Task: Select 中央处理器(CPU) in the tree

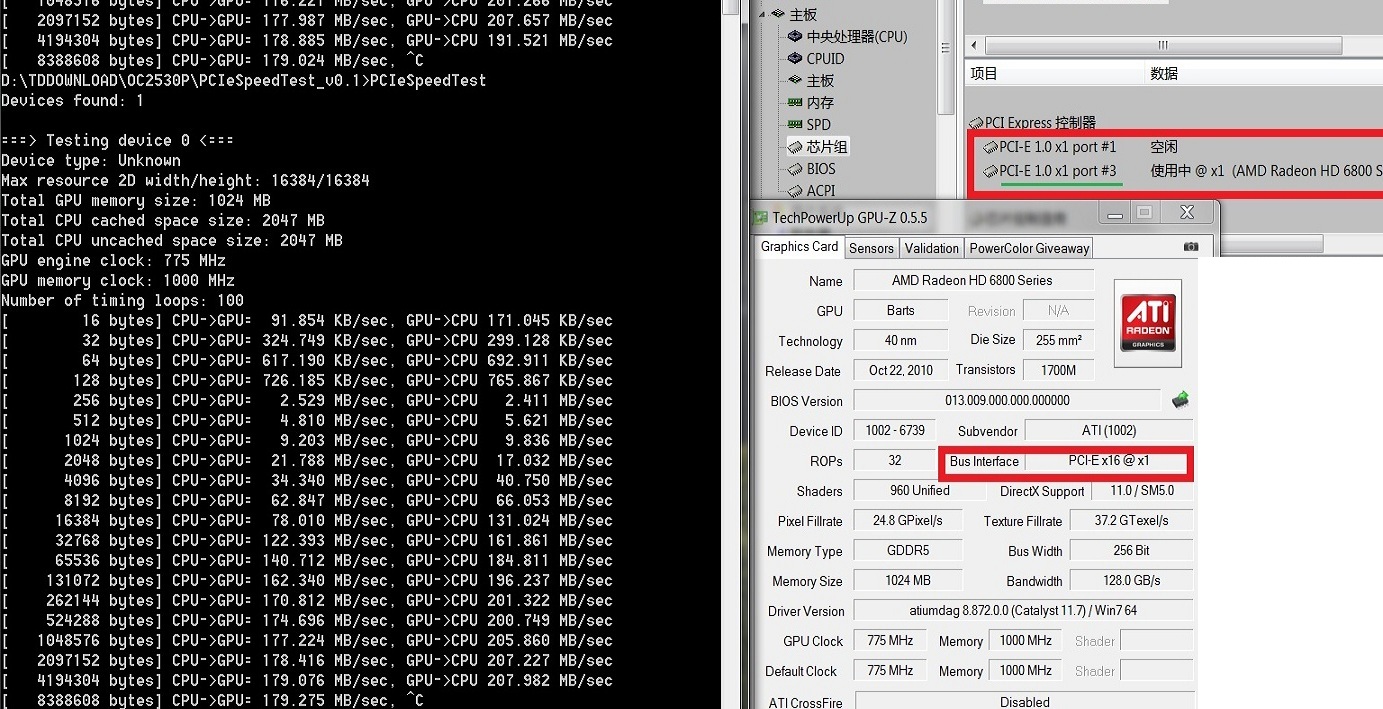Action: pos(857,36)
